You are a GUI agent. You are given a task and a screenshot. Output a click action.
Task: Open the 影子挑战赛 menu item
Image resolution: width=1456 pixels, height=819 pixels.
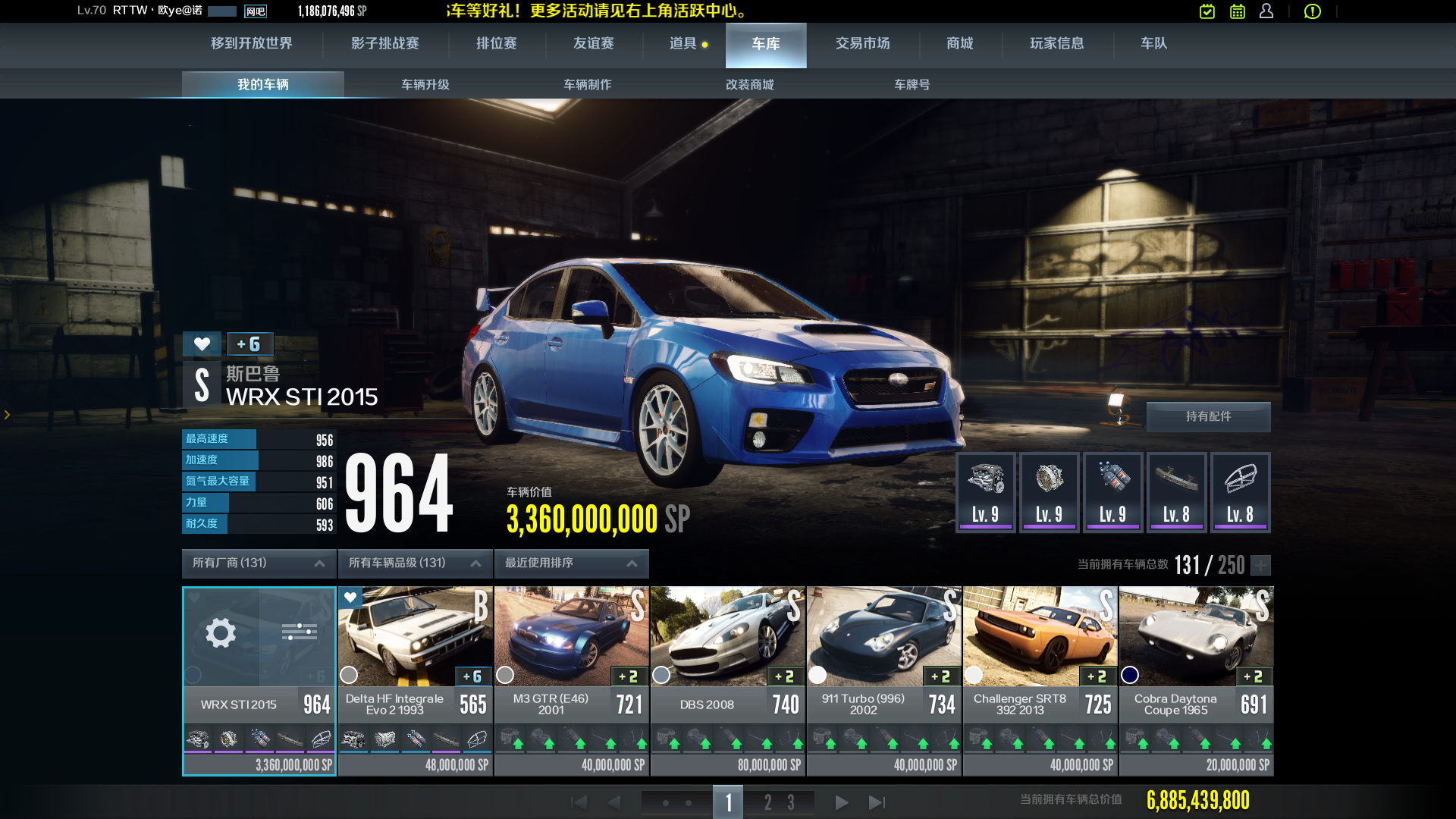coord(385,44)
